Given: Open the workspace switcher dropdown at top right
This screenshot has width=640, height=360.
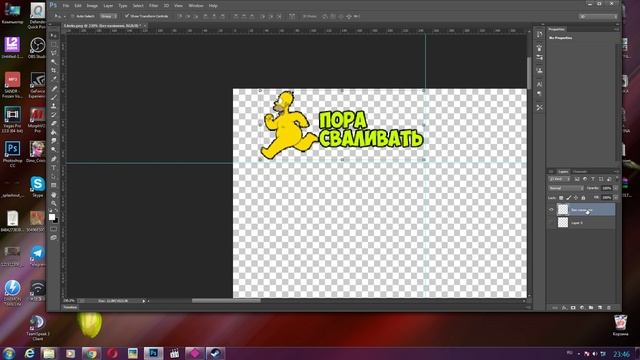Looking at the screenshot, I should click(x=598, y=16).
